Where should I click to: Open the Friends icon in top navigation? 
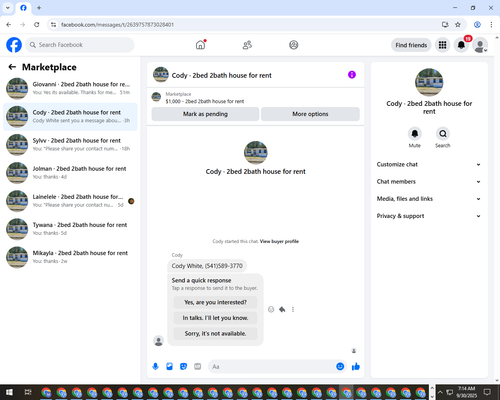pyautogui.click(x=247, y=45)
